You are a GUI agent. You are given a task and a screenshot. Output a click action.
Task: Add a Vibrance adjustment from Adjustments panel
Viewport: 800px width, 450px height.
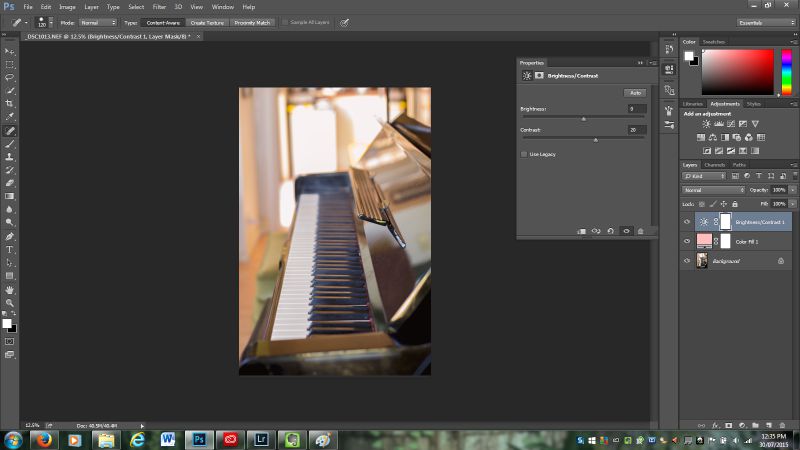click(755, 124)
